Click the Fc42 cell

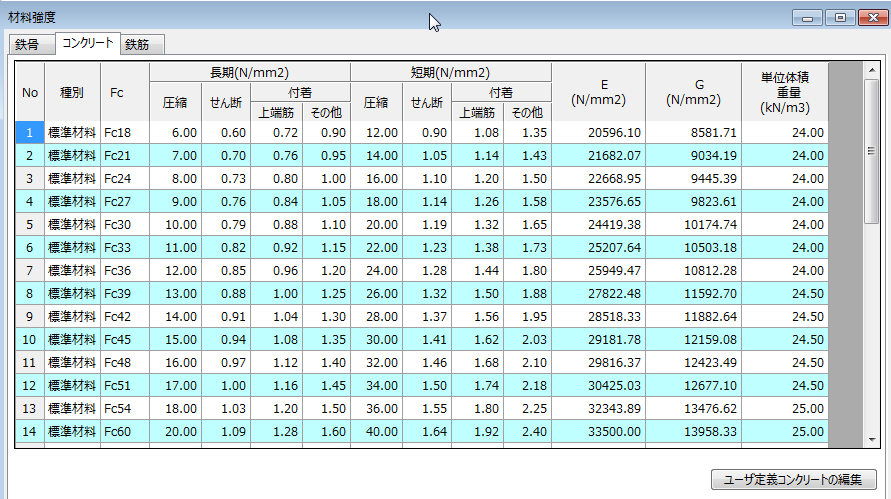pos(125,317)
